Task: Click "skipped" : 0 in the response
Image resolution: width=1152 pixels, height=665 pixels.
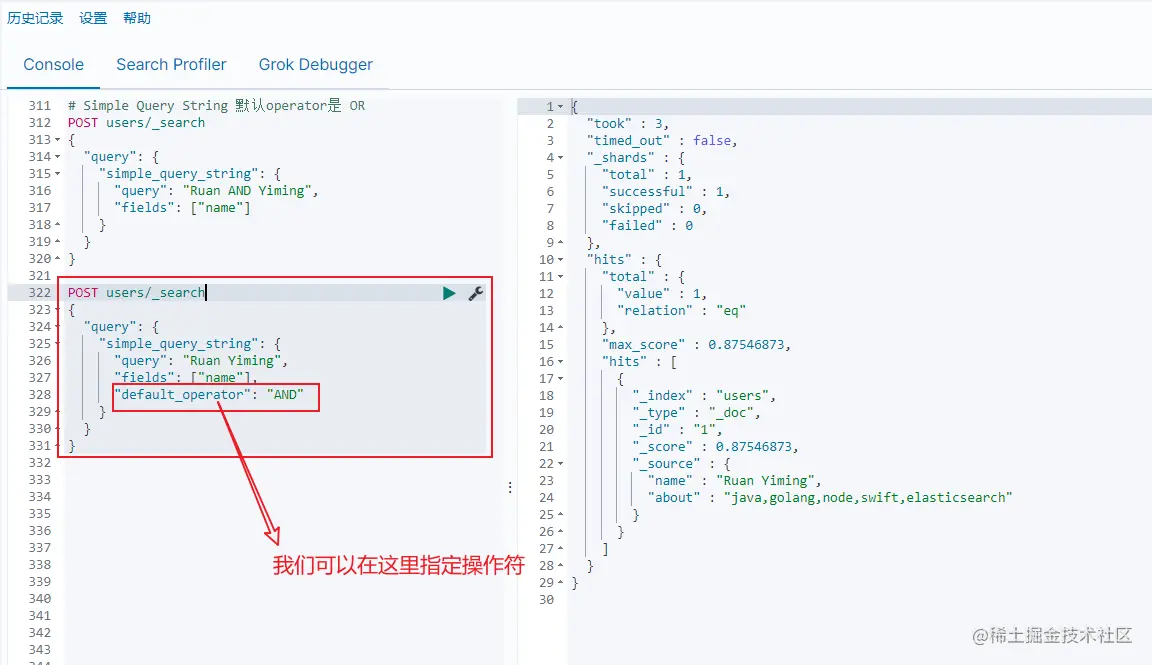Action: [x=654, y=209]
